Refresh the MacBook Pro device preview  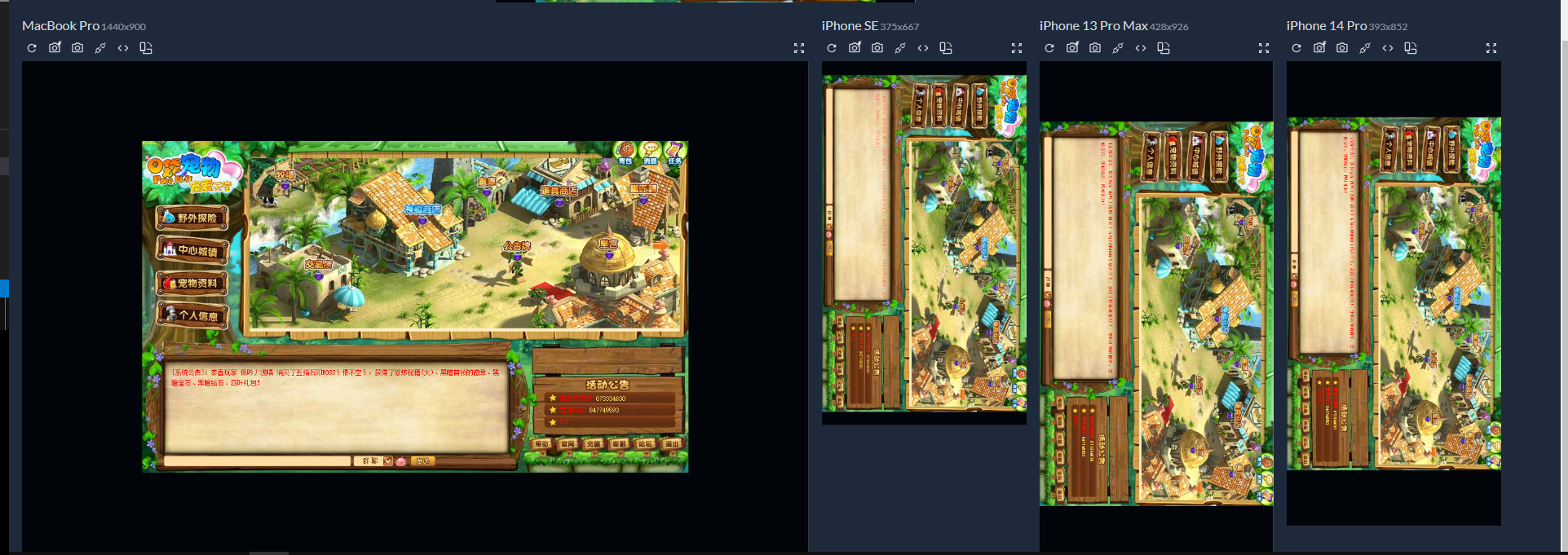(32, 48)
